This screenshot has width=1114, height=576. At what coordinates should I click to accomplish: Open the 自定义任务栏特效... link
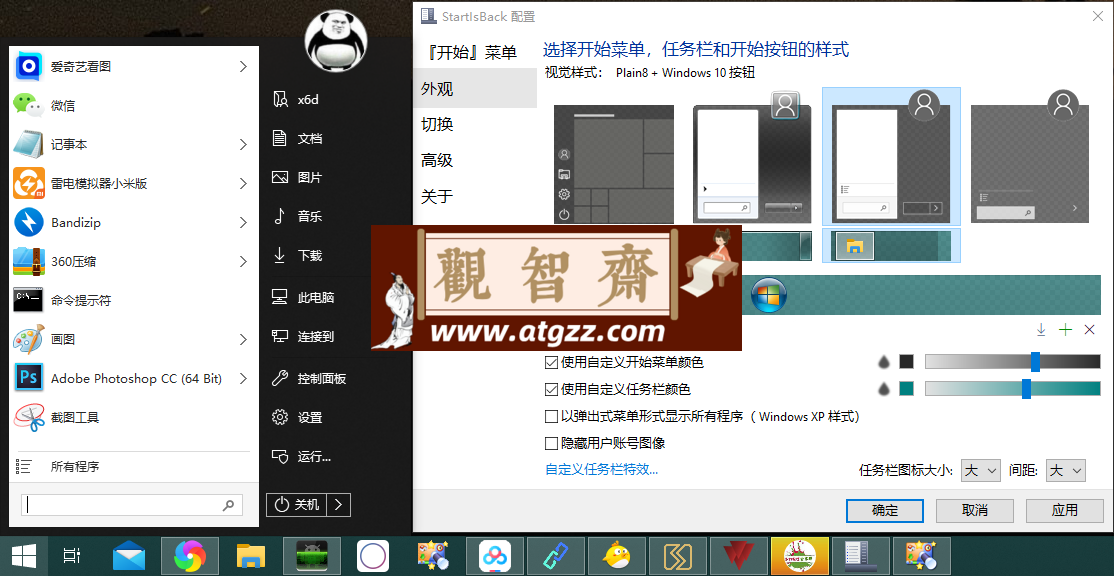(x=602, y=469)
